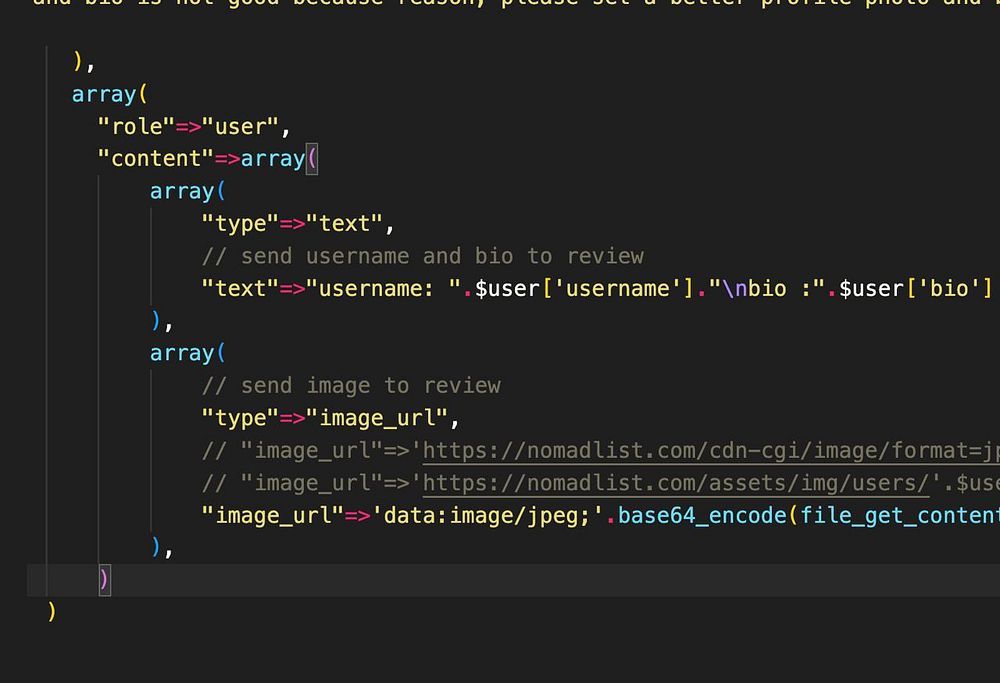The image size is (1000, 683).
Task: Click the "image_url" value on the type line
Action: (376, 418)
